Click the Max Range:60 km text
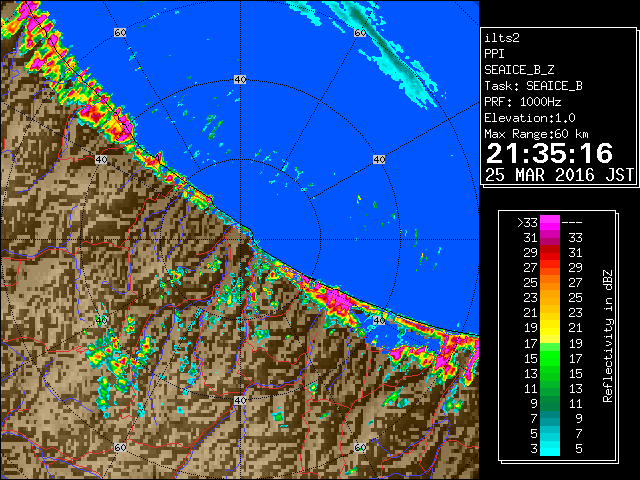This screenshot has width=640, height=480. click(x=536, y=134)
